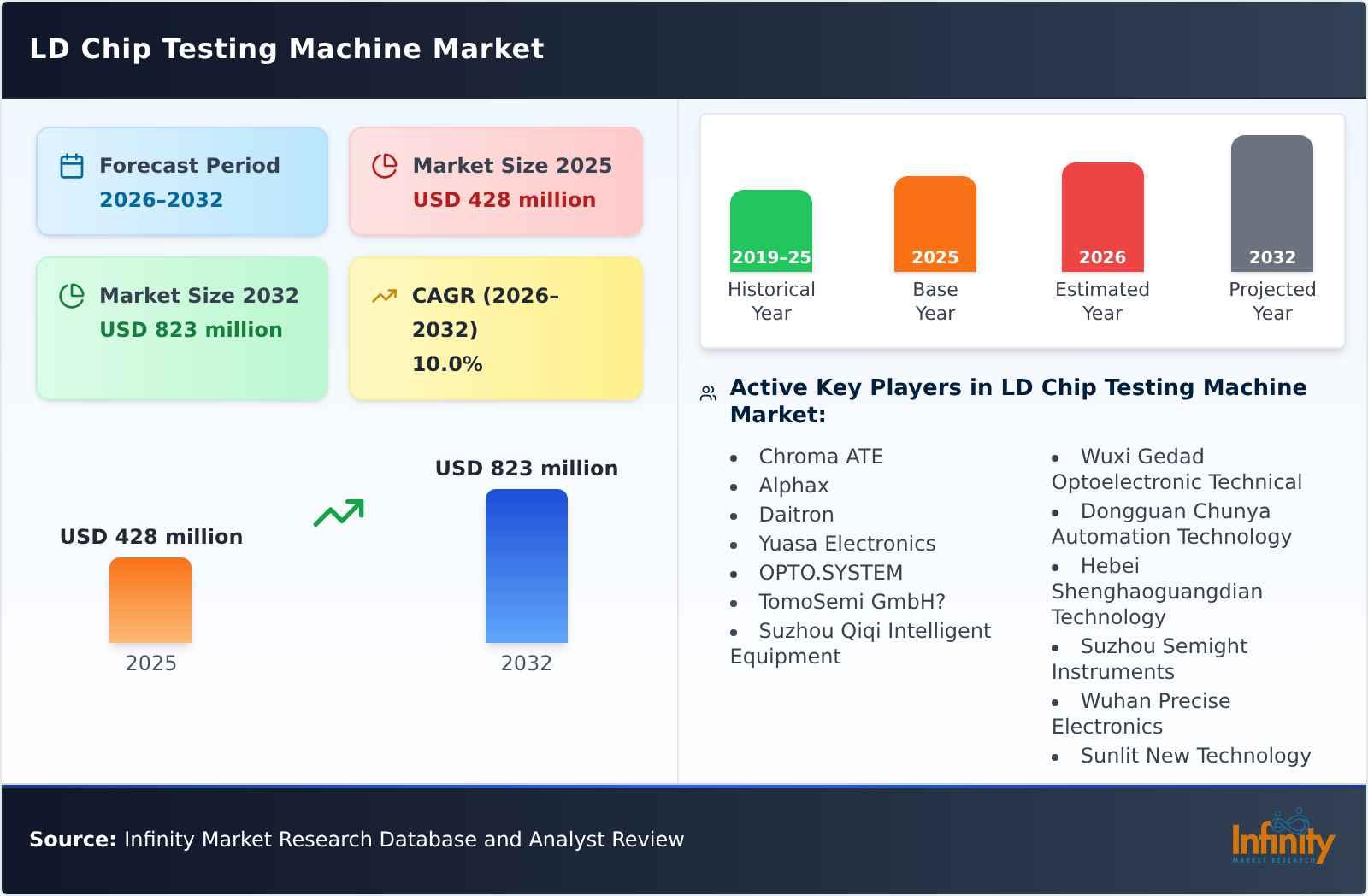The width and height of the screenshot is (1368, 896).
Task: Click the Infinity Market Research logo
Action: tap(1282, 836)
